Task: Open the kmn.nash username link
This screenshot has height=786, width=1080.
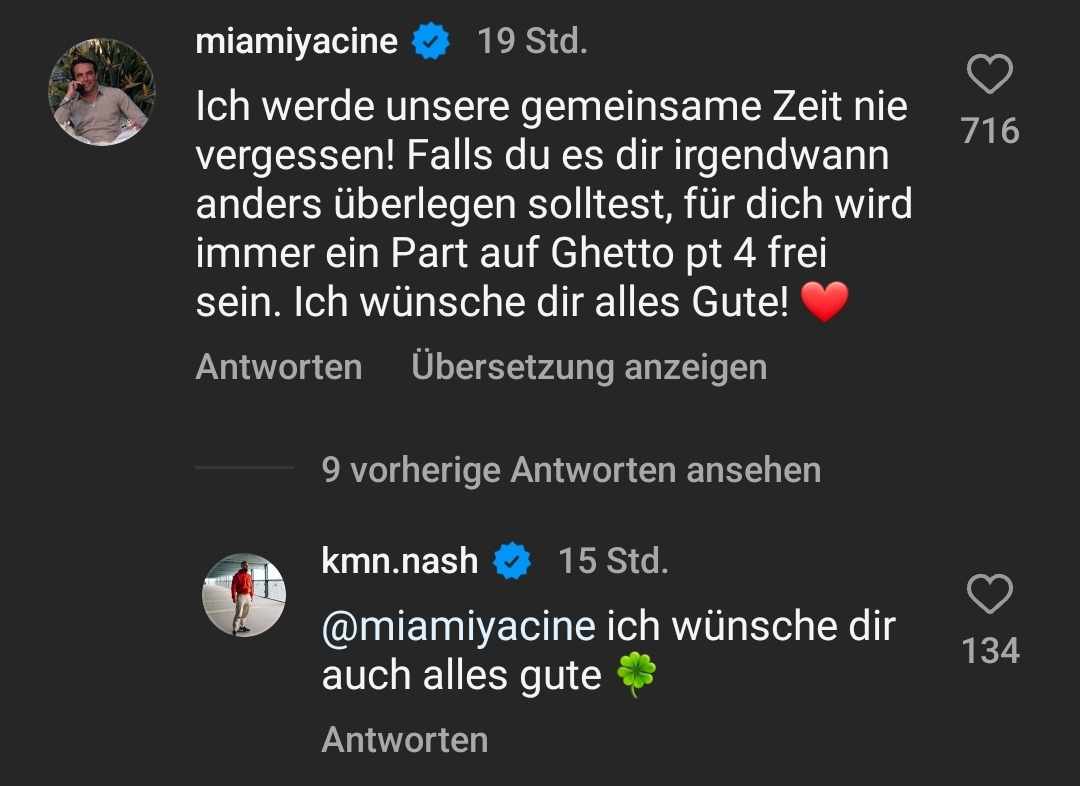Action: click(x=399, y=562)
